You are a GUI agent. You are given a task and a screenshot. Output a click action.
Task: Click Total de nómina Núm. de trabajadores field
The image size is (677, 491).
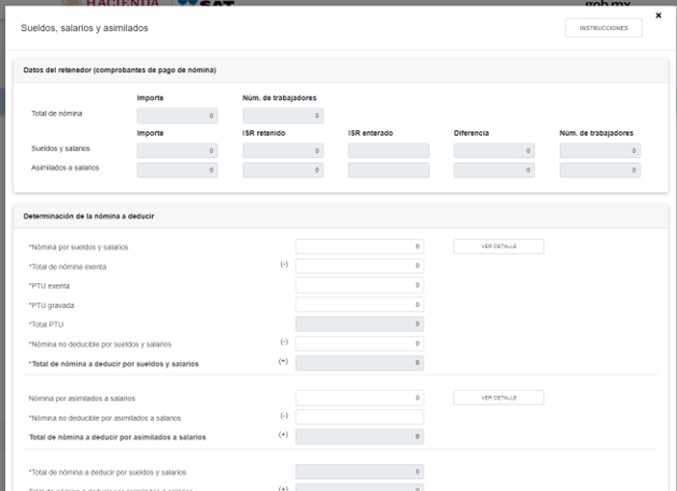(x=283, y=116)
